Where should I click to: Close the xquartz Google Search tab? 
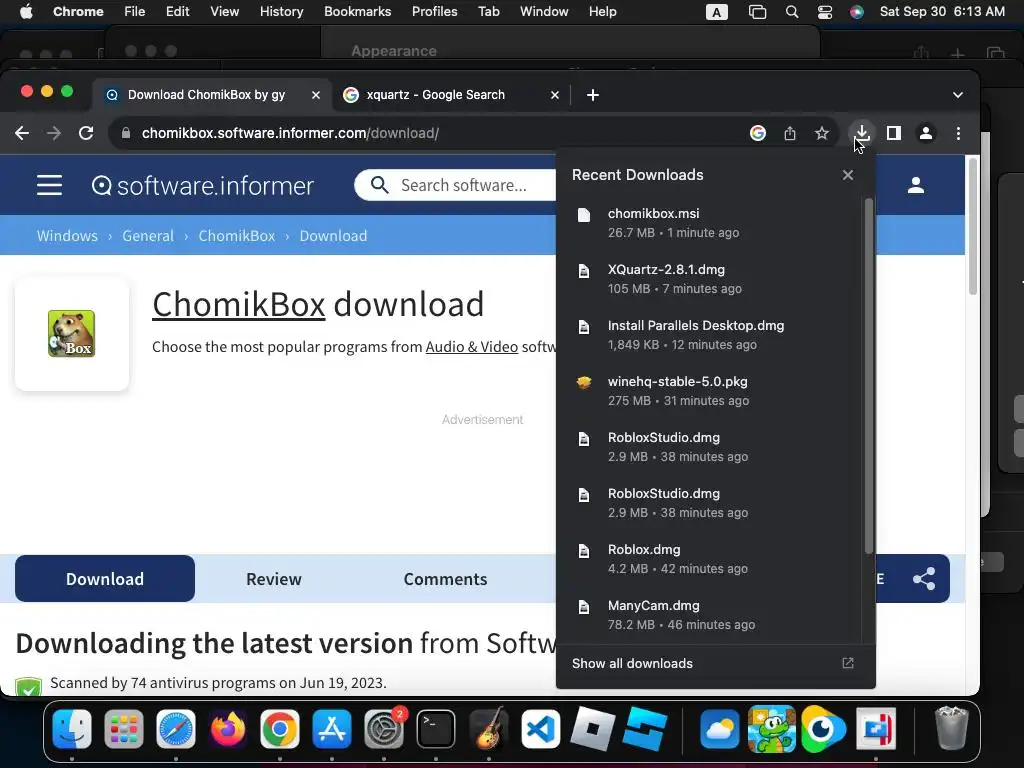click(554, 95)
